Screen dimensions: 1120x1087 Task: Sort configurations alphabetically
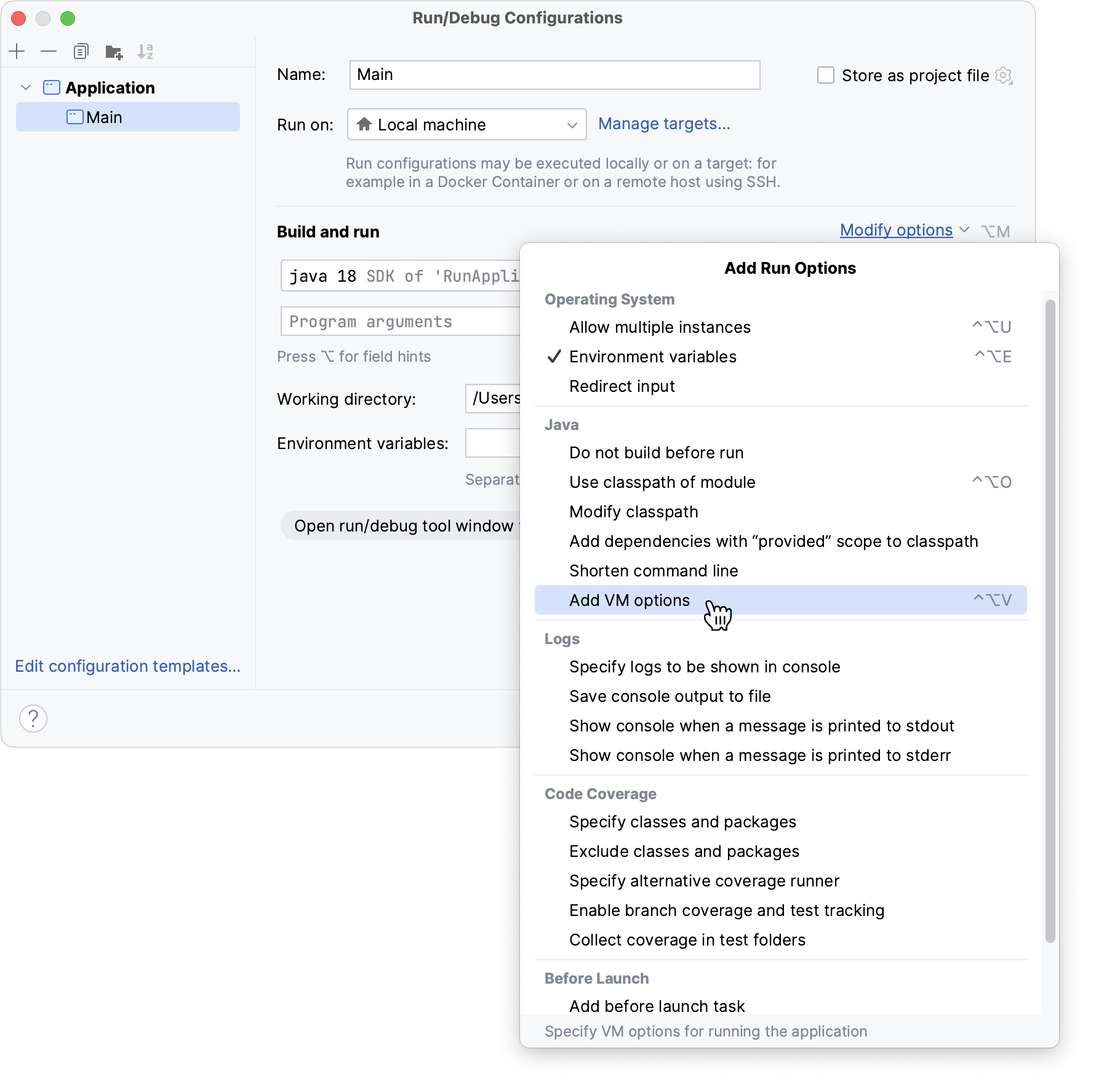pyautogui.click(x=145, y=52)
